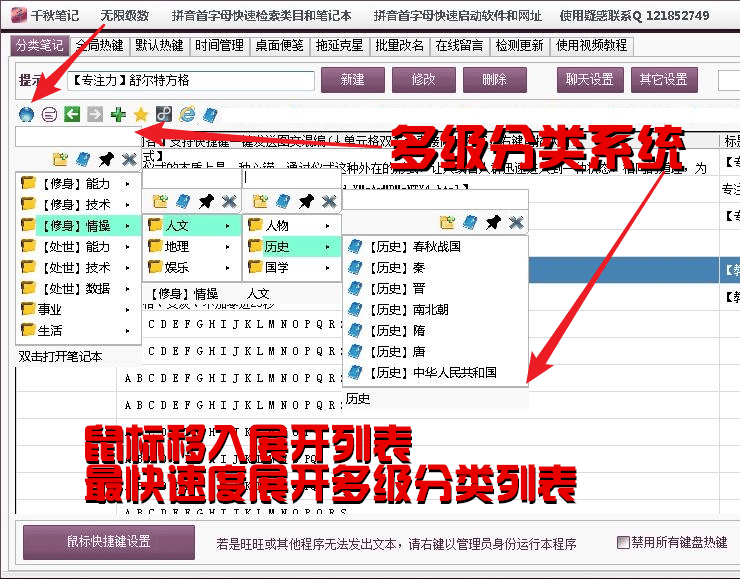Click the blue notebook toolbar icon
740x579 pixels.
pyautogui.click(x=210, y=114)
